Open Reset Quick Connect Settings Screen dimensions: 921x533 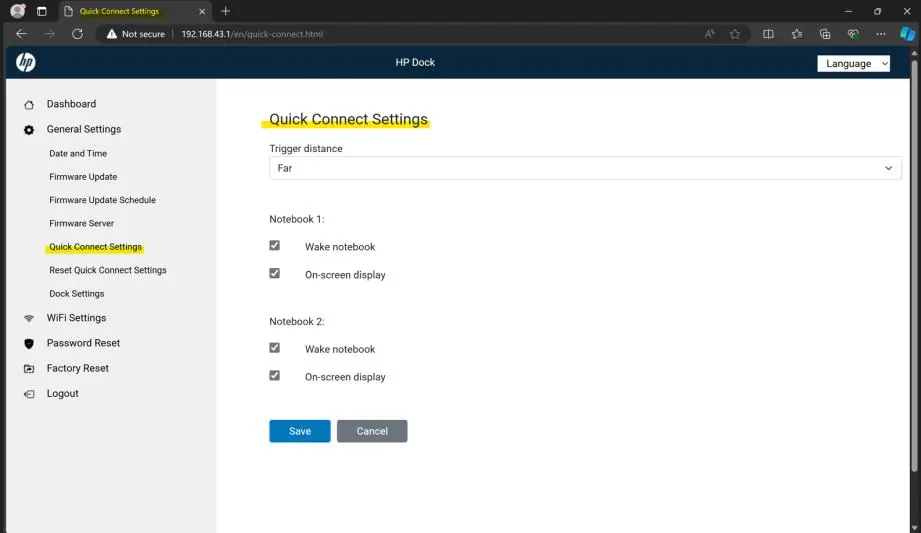pos(107,270)
